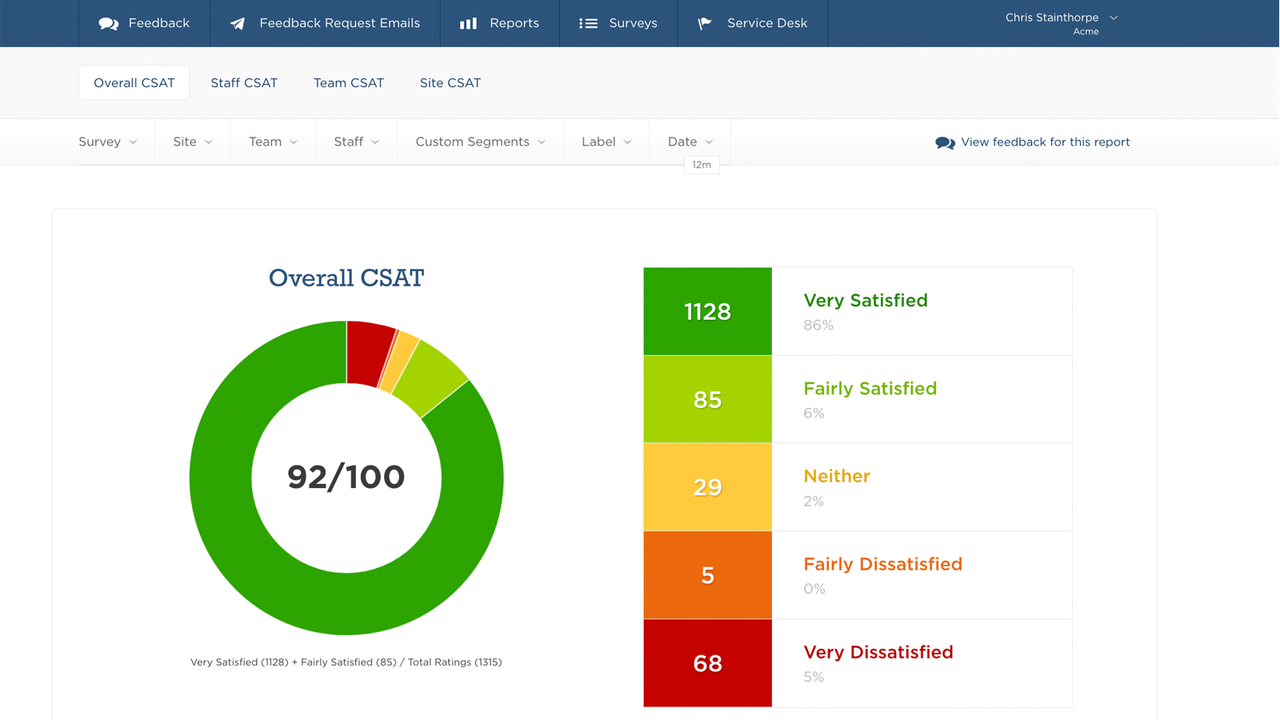Image resolution: width=1280 pixels, height=720 pixels.
Task: Open the Custom Segments dropdown
Action: [480, 141]
